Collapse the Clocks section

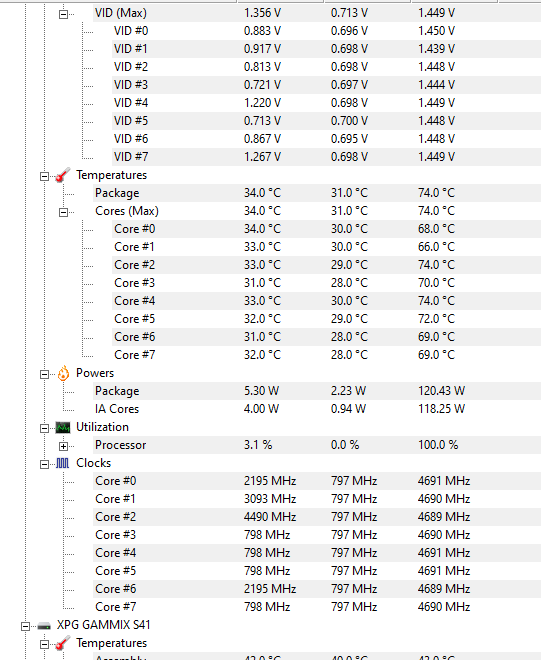(x=44, y=464)
